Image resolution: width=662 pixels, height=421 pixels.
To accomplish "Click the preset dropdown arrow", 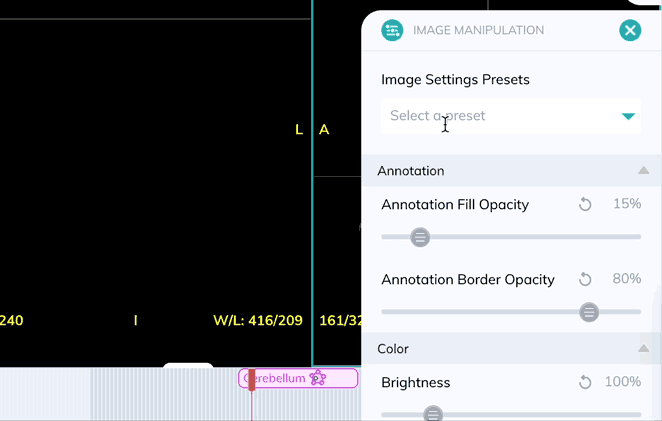I will point(628,116).
